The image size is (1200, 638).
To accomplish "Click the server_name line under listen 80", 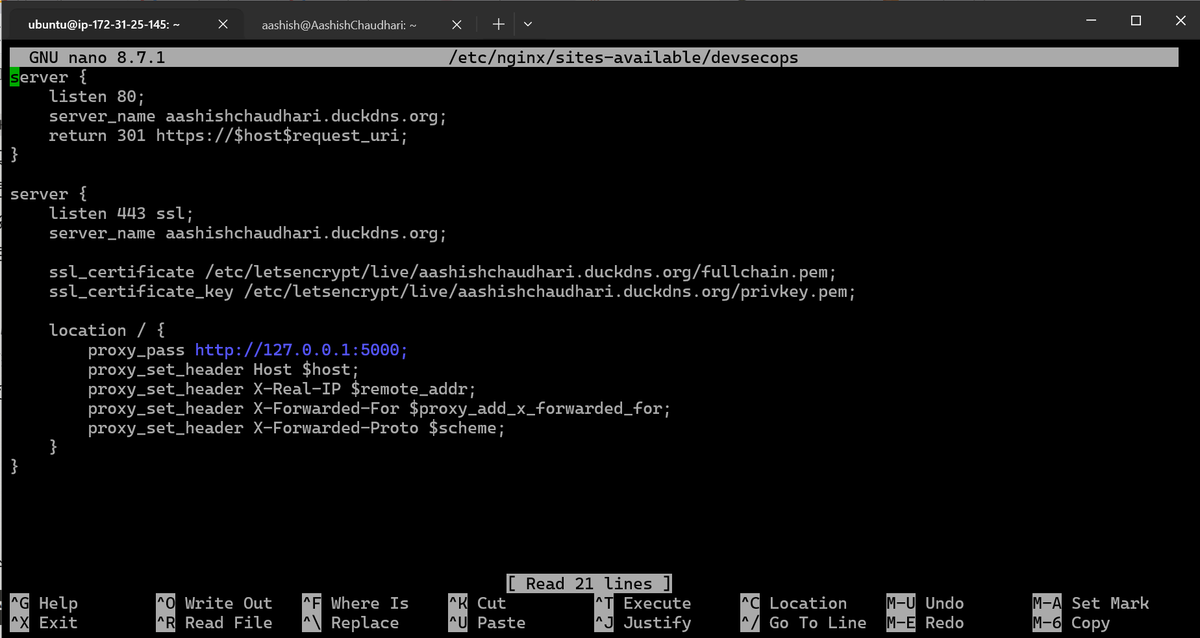I will [x=248, y=117].
